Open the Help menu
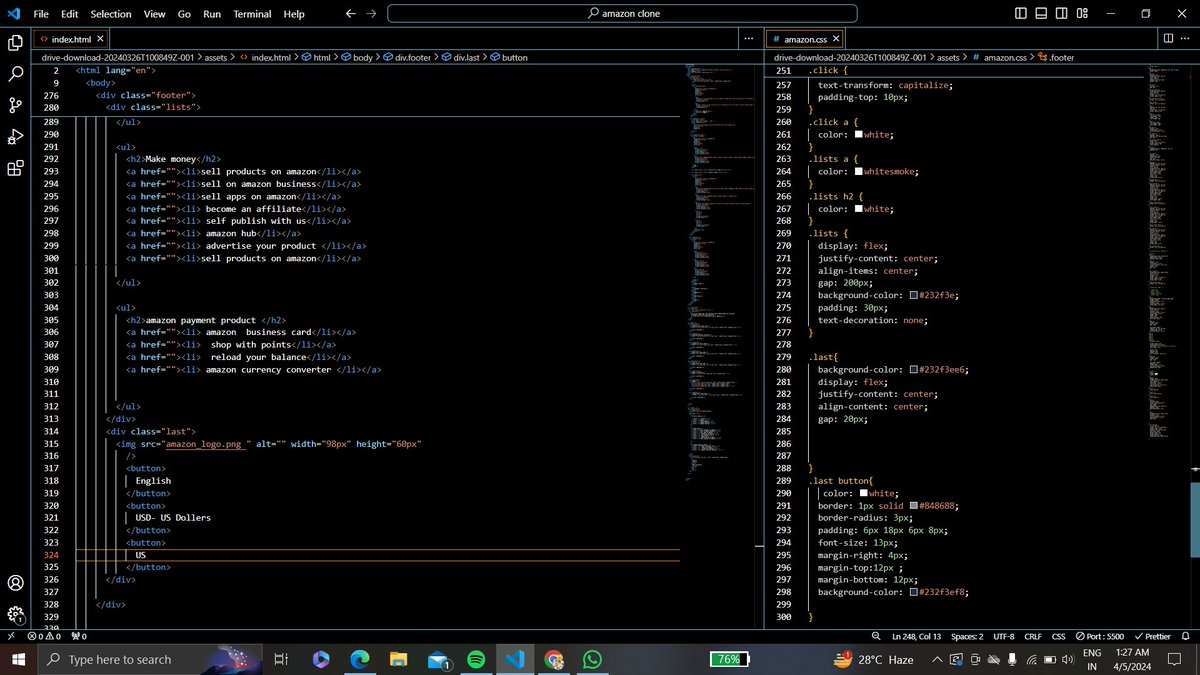 coord(293,14)
